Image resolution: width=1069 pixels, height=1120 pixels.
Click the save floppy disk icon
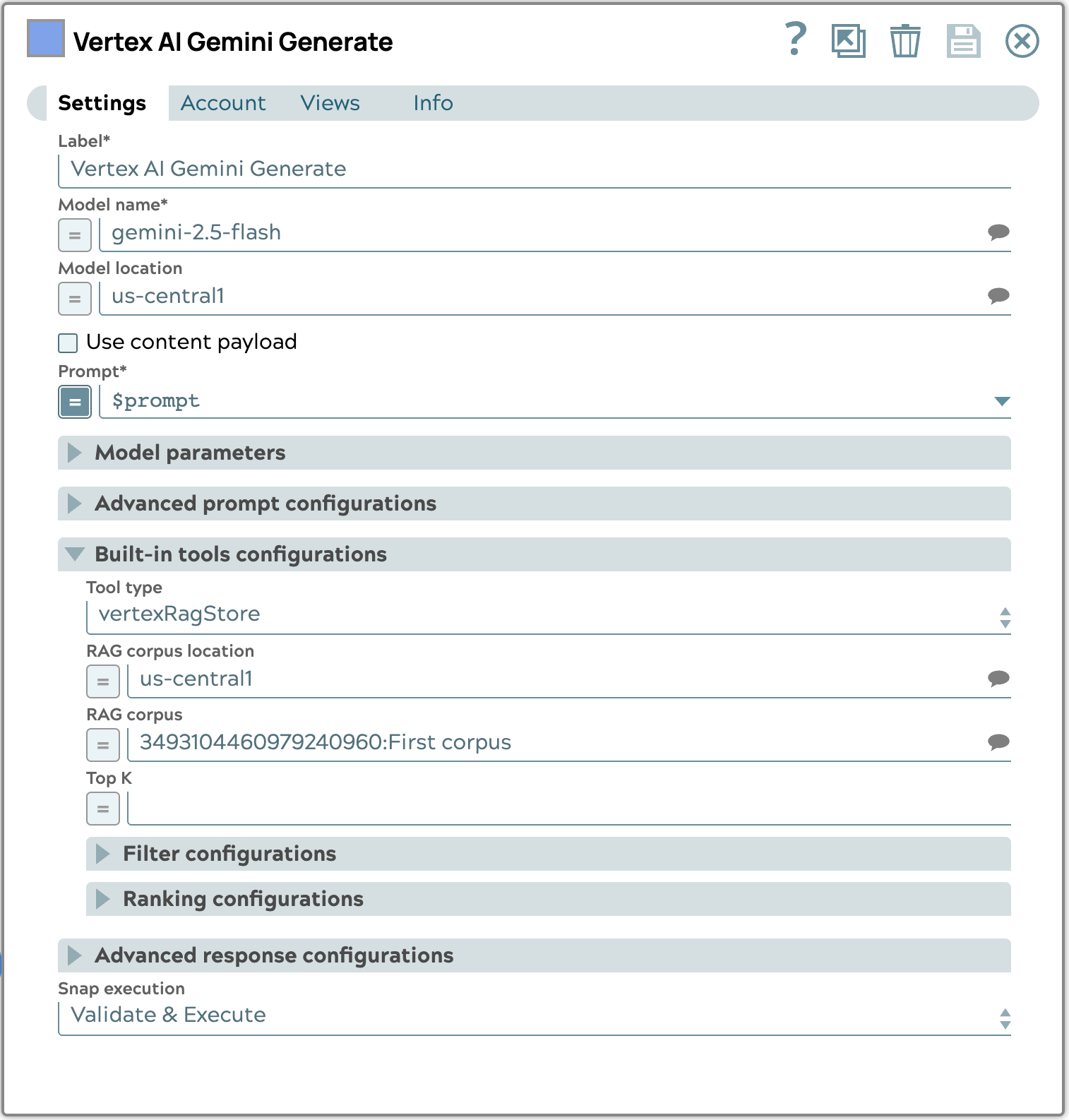(x=963, y=40)
